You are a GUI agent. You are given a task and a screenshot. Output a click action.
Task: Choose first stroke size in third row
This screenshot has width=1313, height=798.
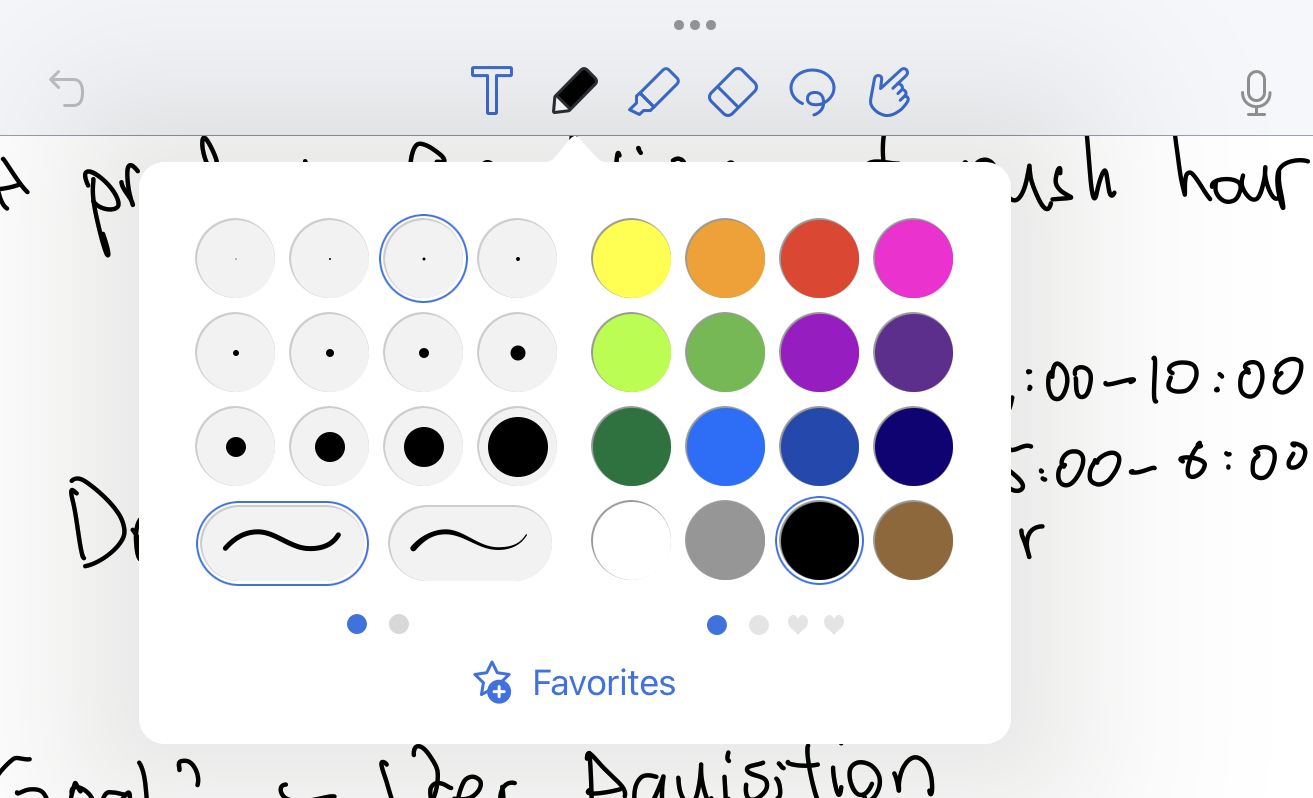(x=235, y=447)
